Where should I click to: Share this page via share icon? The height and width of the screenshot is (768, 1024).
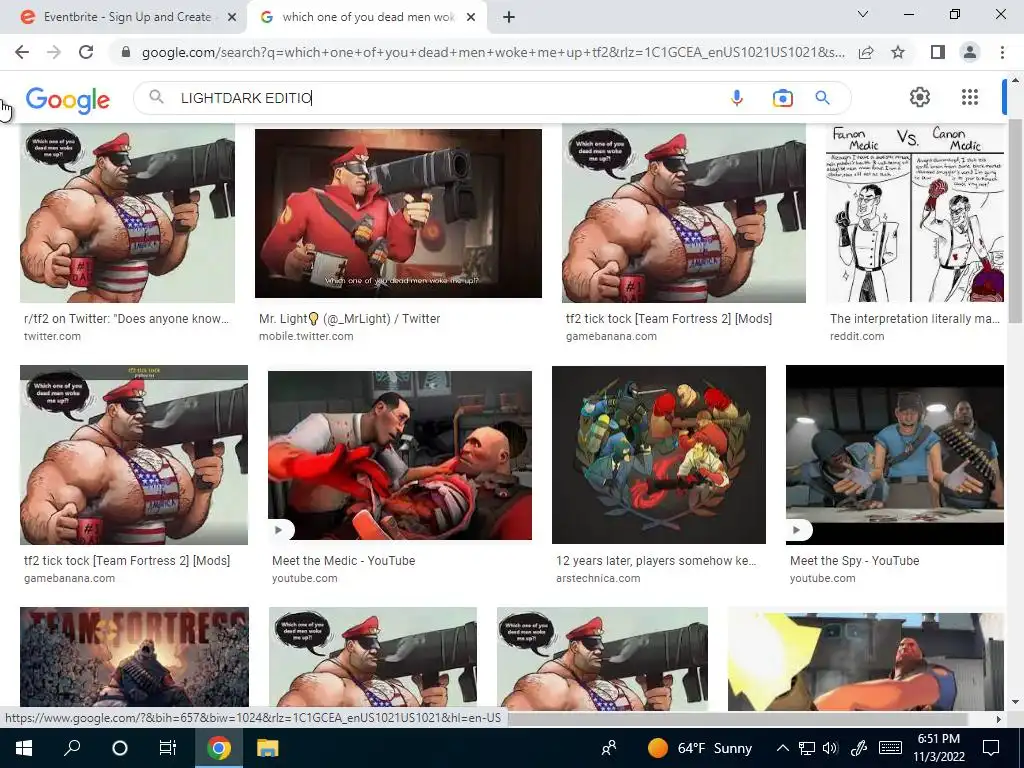pos(866,52)
